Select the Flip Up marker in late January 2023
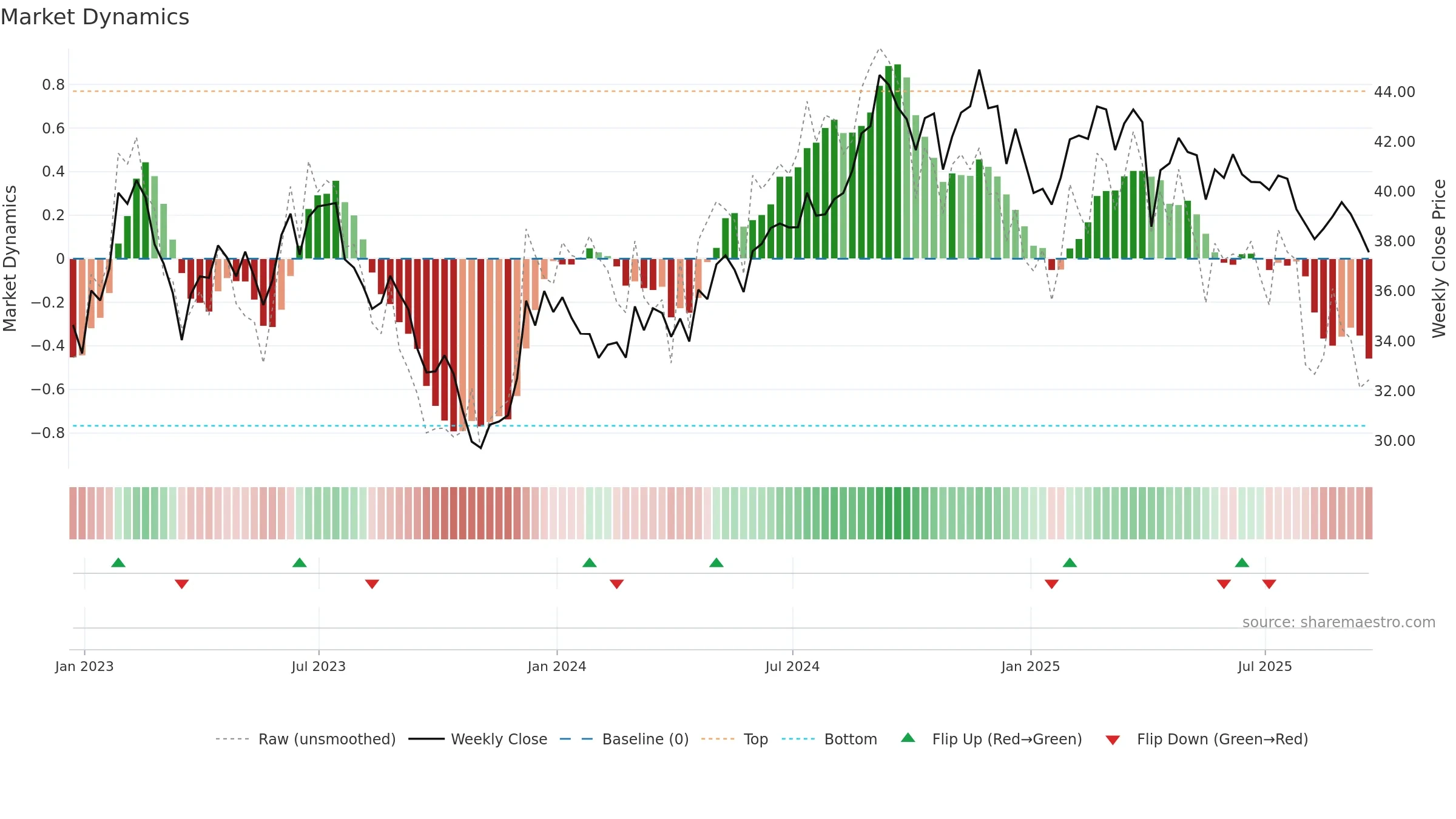This screenshot has width=1456, height=819. coord(118,562)
